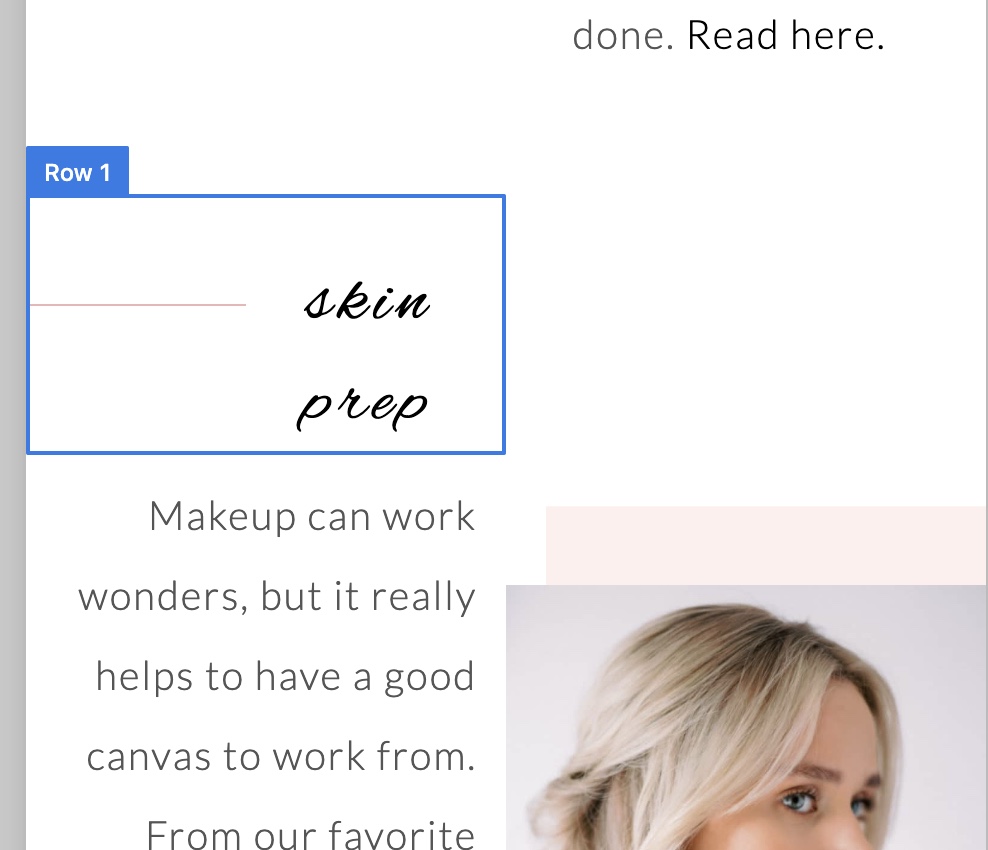
Task: Click the "skin" script heading text
Action: 367,301
